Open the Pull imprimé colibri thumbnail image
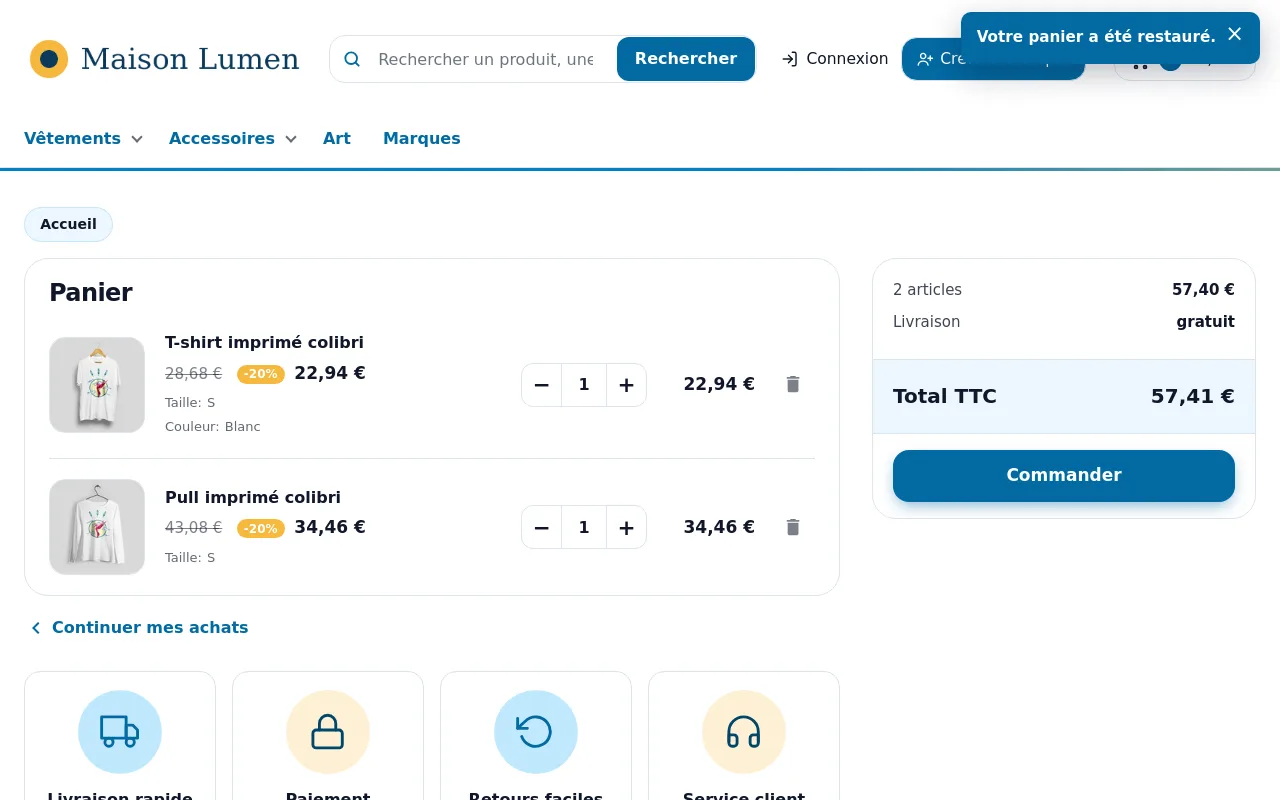 coord(97,527)
